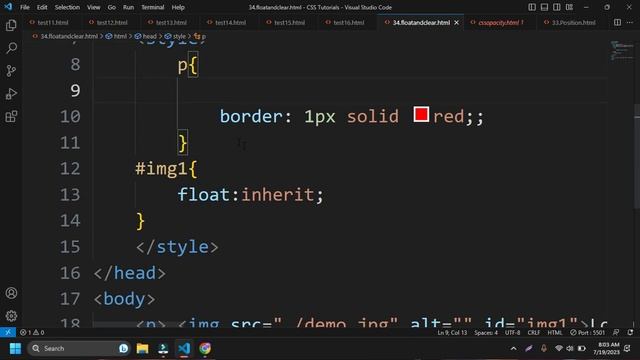
Task: Click 'Spaces: 4' indentation setting
Action: point(486,333)
